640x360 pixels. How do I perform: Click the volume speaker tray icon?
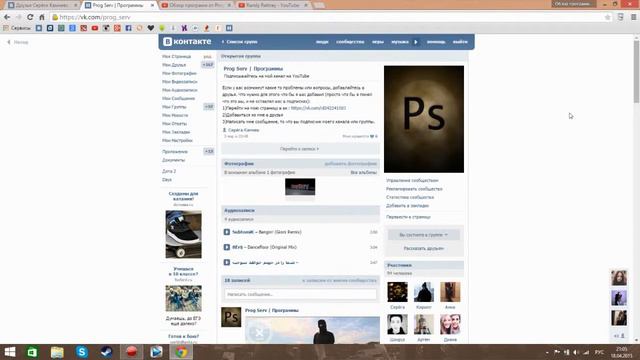click(x=576, y=352)
